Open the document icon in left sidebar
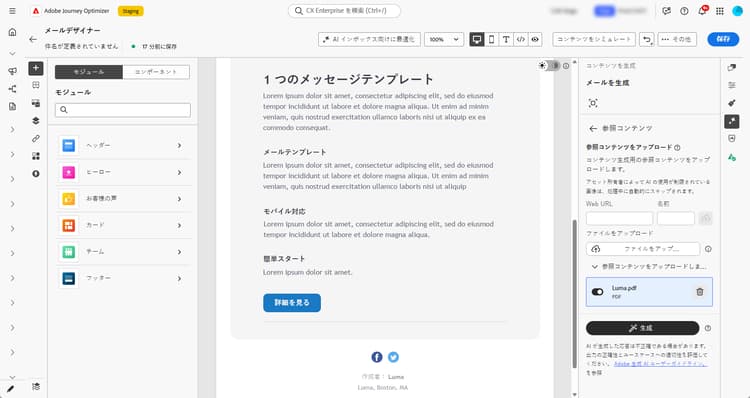Viewport: 750px width, 398px height. [x=12, y=106]
